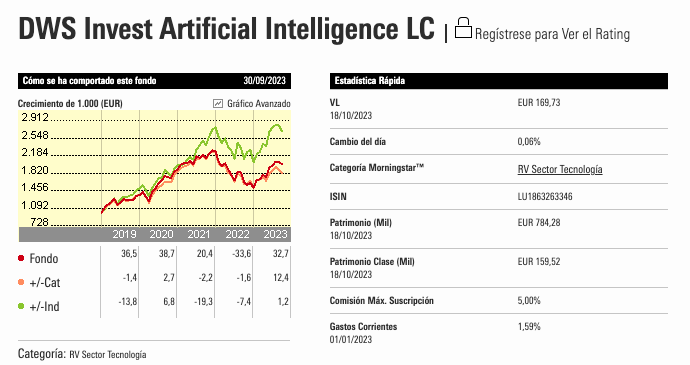690x365 pixels.
Task: Click the Cómo se ha comportado header
Action: (154, 81)
